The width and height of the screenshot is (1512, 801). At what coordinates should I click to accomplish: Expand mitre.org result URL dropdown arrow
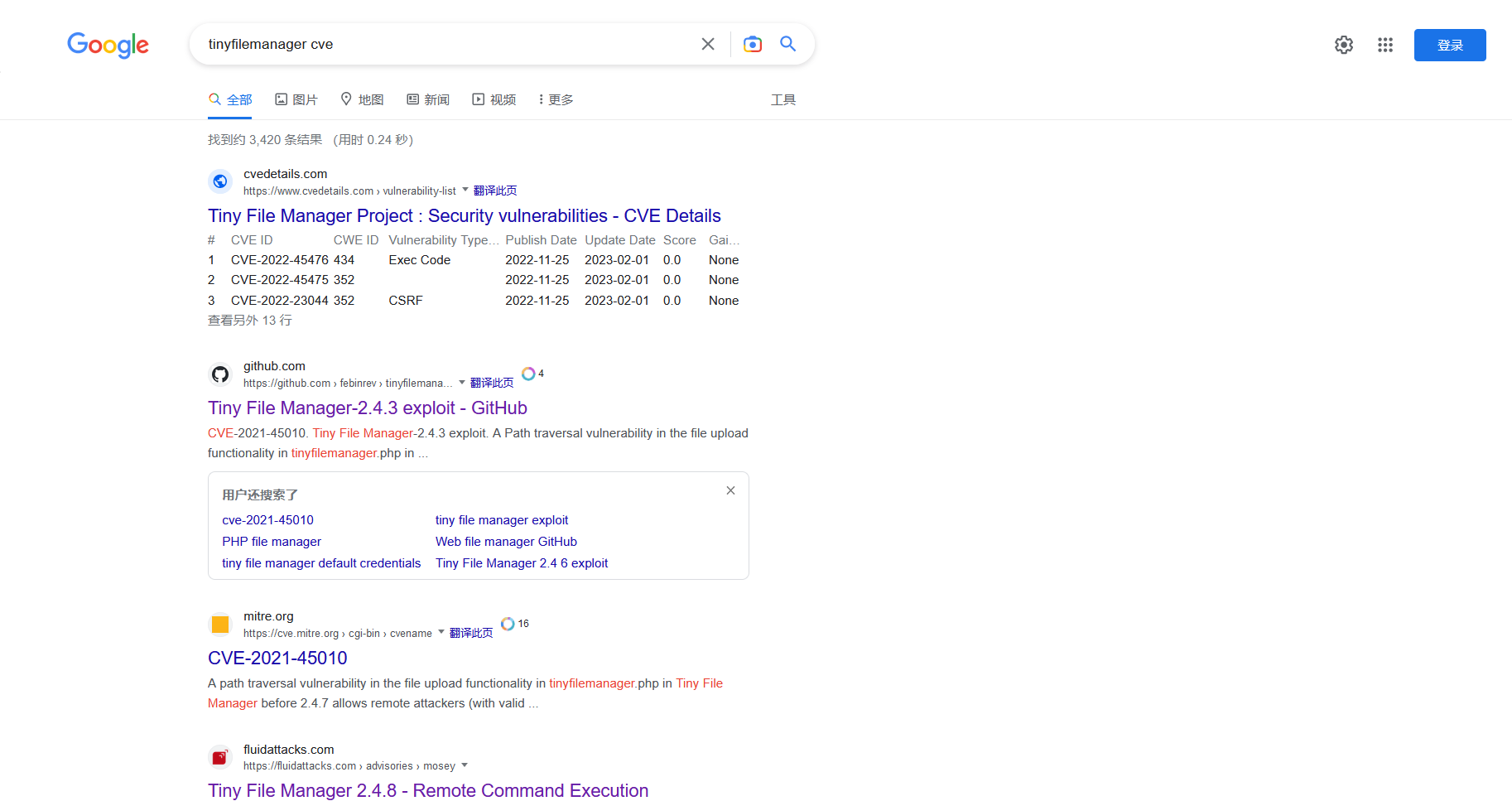441,632
